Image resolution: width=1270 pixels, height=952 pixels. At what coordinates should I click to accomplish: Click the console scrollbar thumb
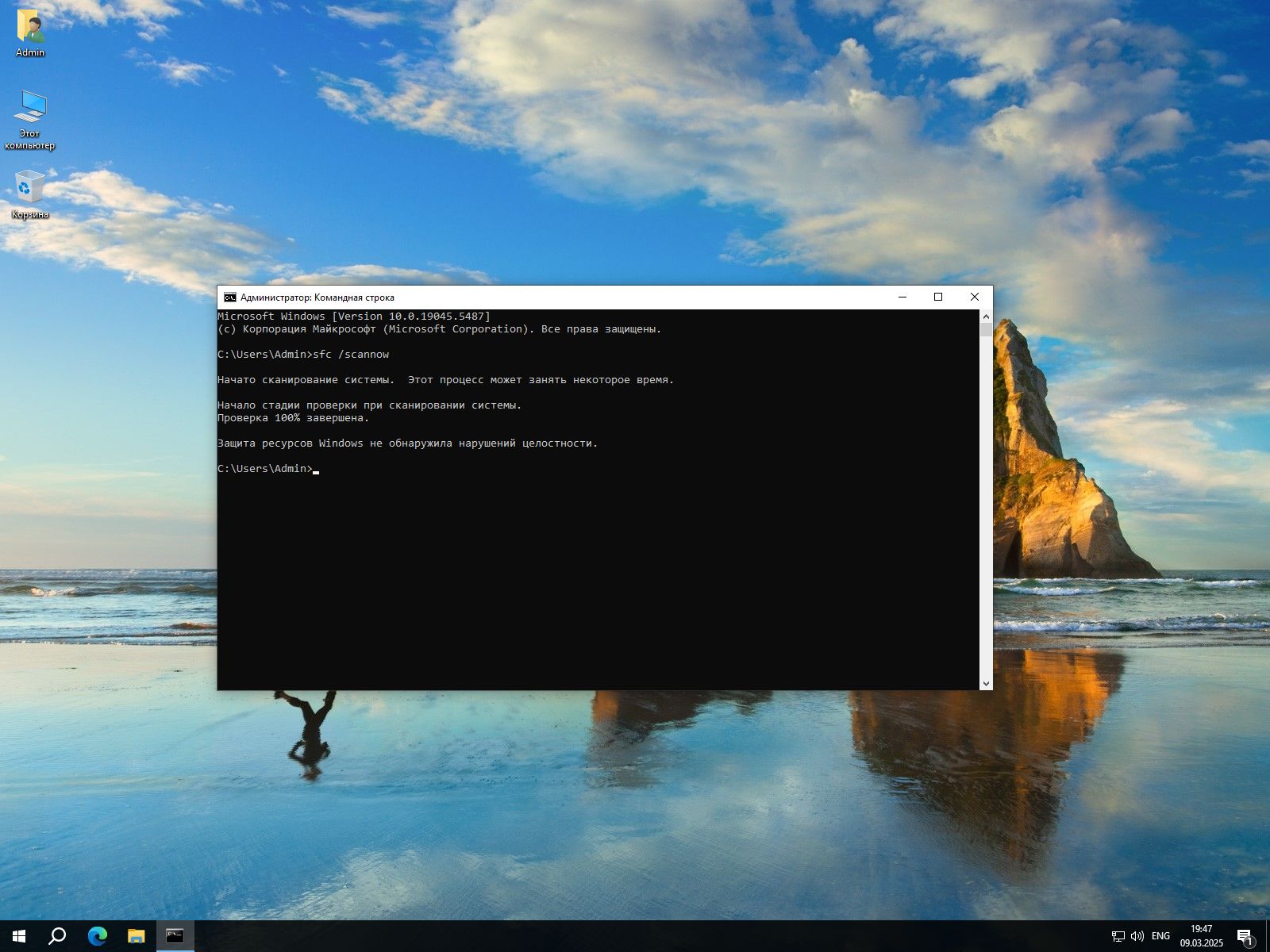click(x=986, y=329)
